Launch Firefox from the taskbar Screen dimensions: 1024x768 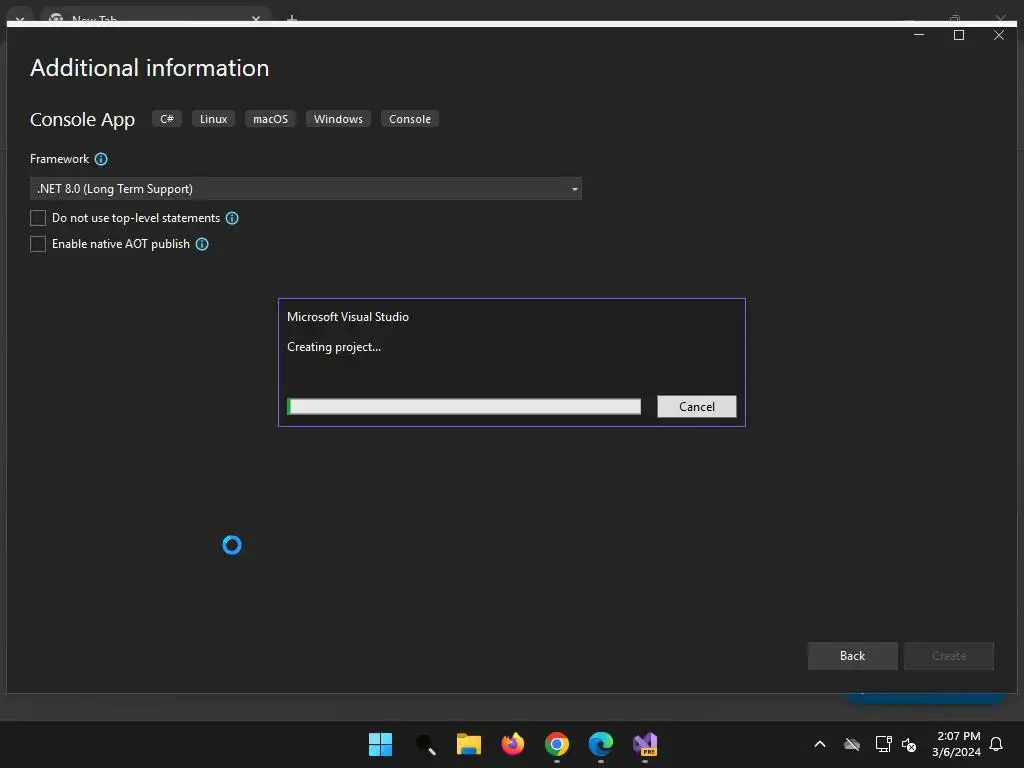(x=513, y=744)
